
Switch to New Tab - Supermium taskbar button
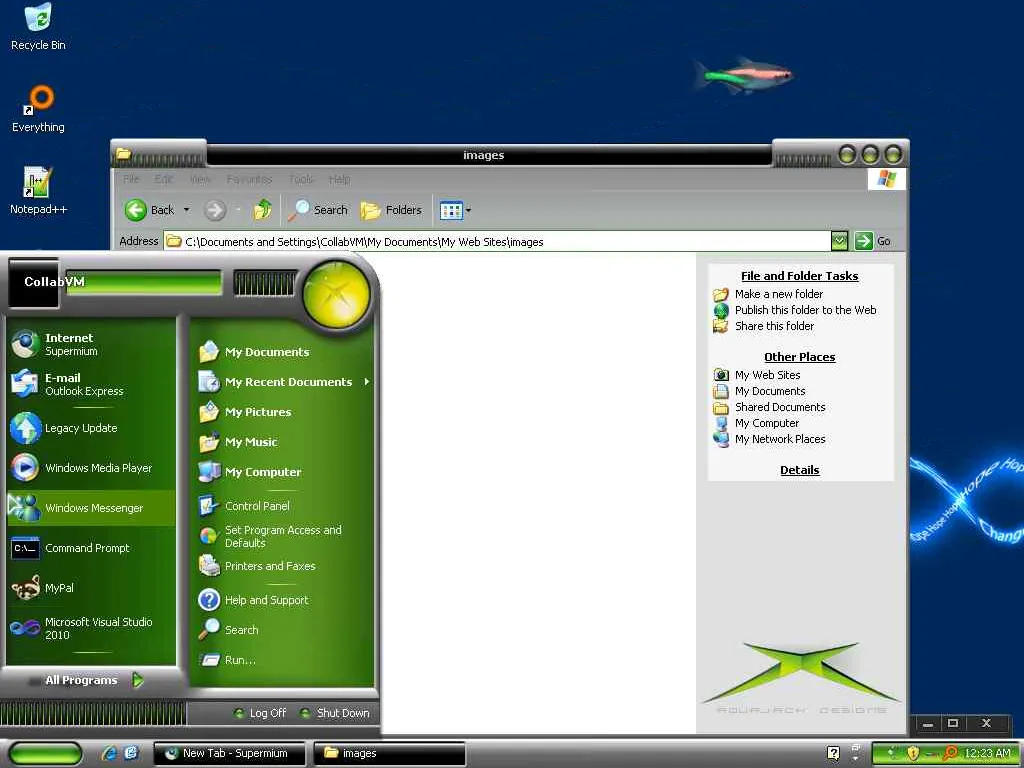coord(230,753)
